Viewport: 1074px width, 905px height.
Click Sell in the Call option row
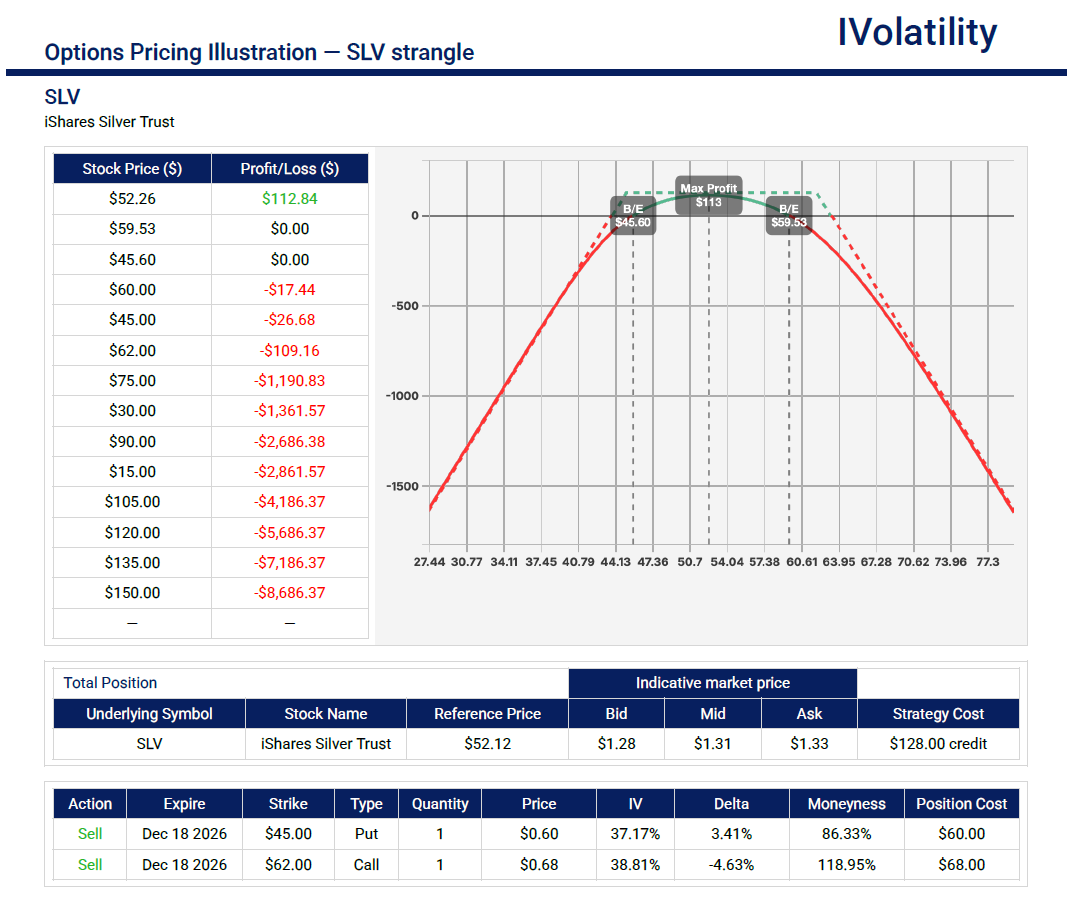(90, 865)
